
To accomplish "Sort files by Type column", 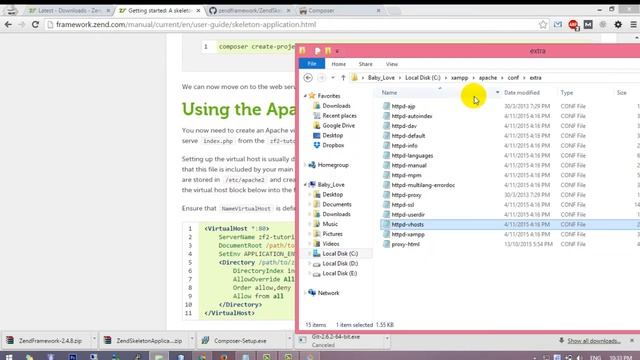I will [x=567, y=93].
